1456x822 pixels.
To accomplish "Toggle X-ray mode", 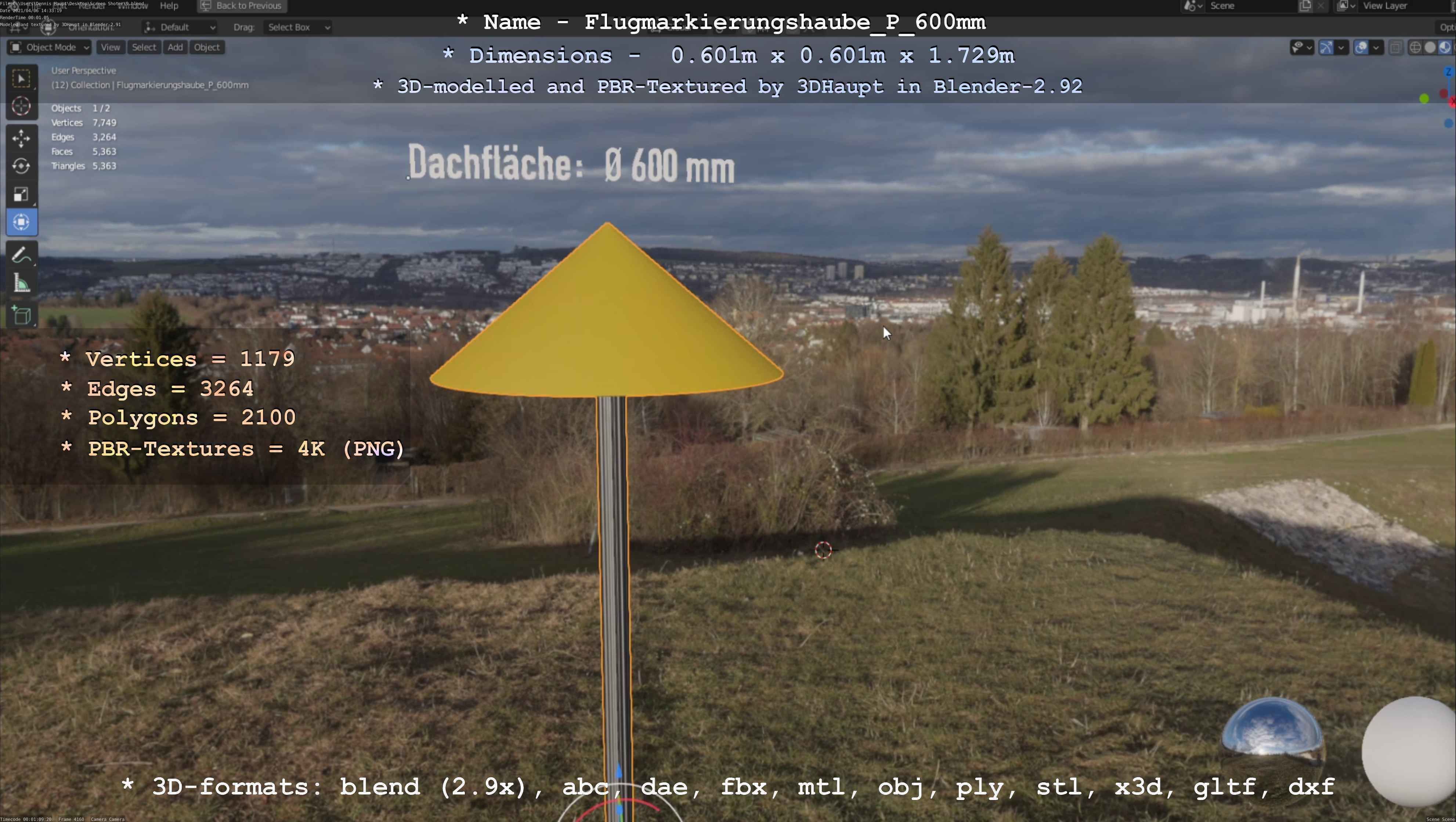I will 1396,47.
